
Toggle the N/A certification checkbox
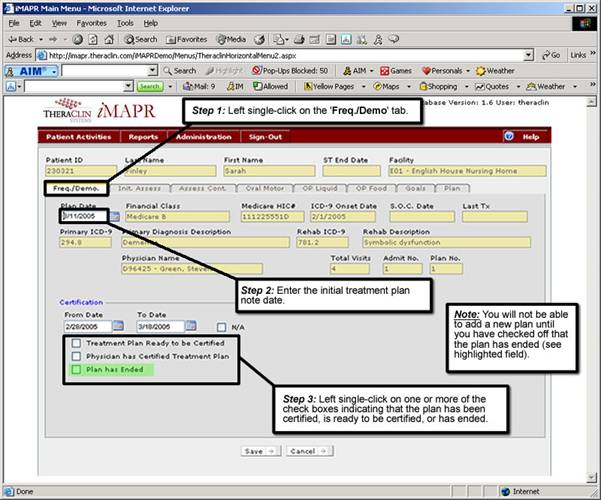221,327
